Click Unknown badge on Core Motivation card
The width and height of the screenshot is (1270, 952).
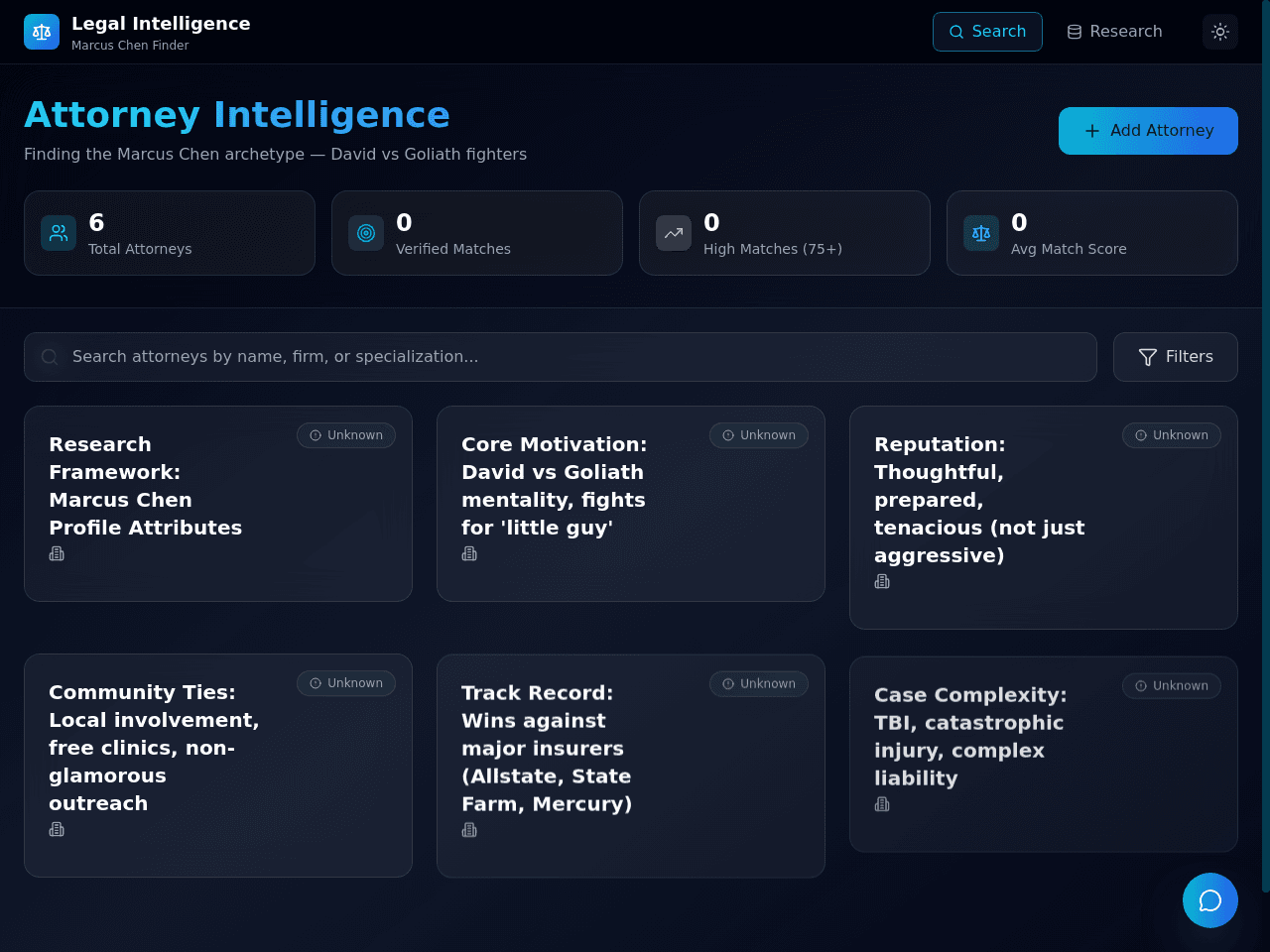[759, 435]
